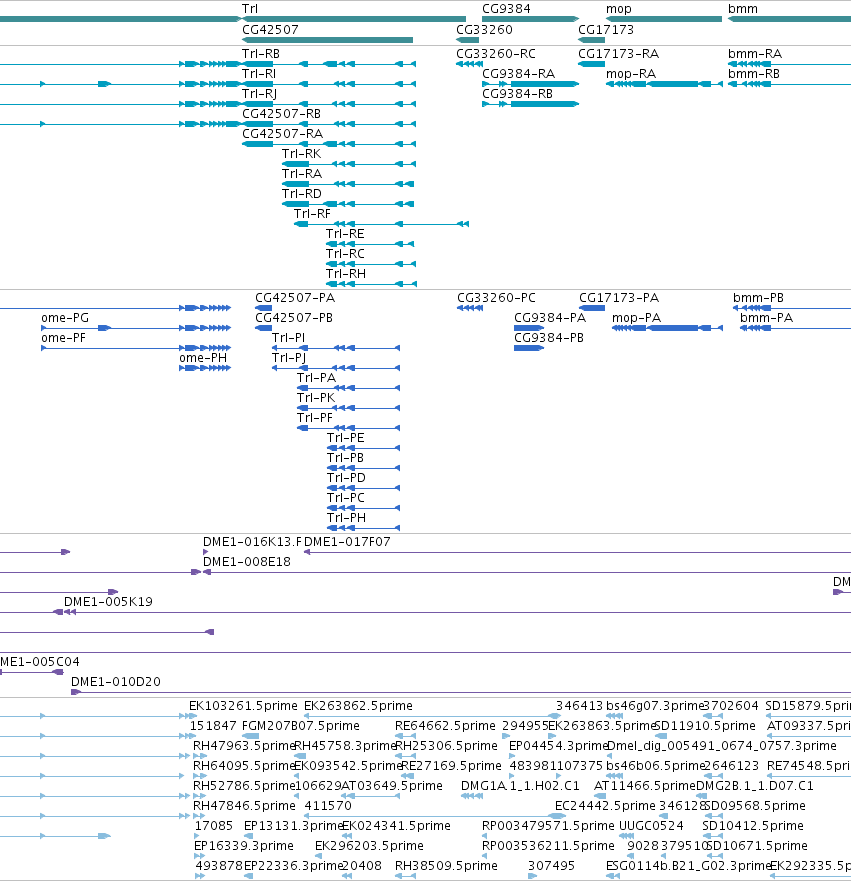
Task: Click the CG42507-RB transcript label
Action: 281,114
